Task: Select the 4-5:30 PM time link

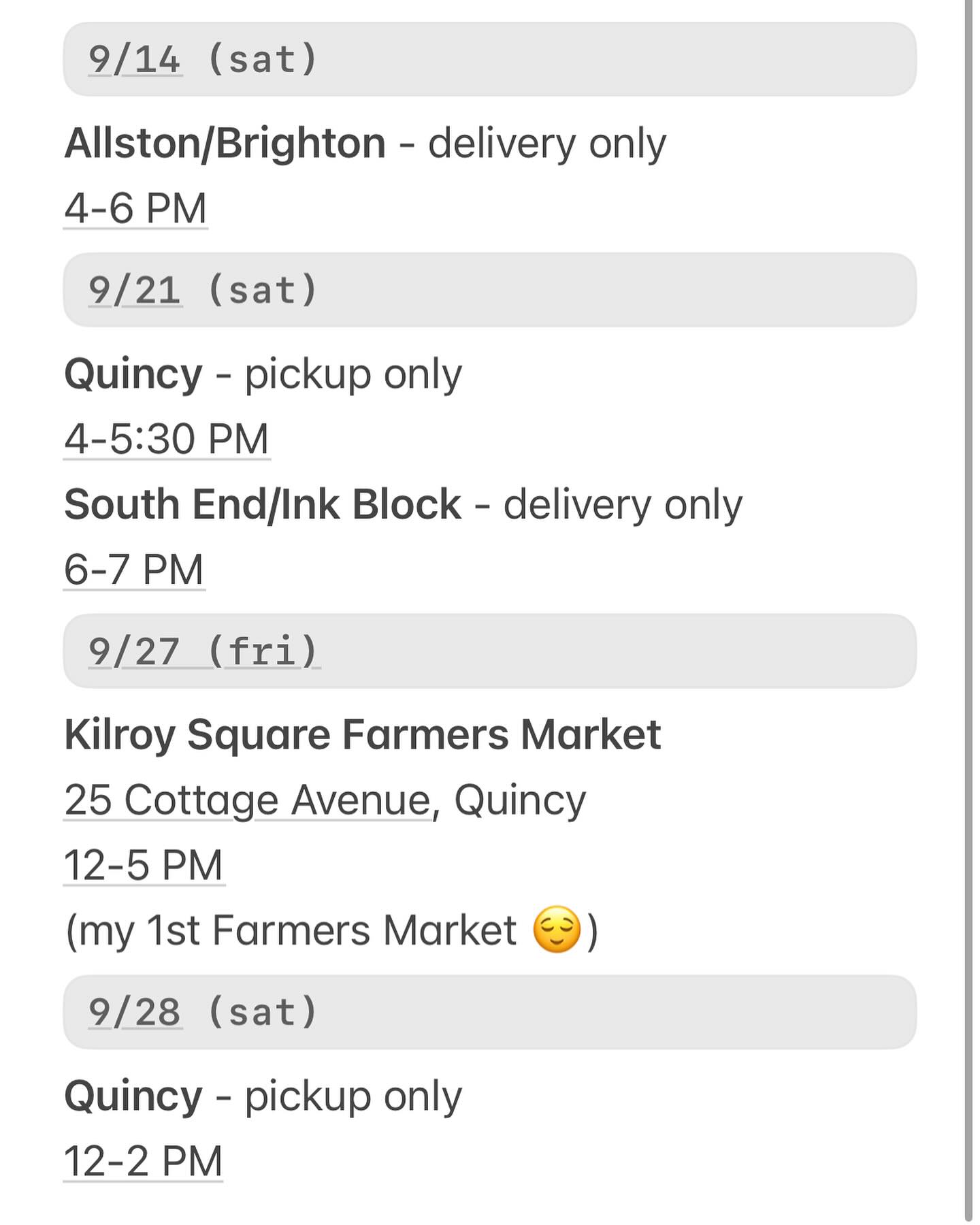Action: (x=167, y=439)
